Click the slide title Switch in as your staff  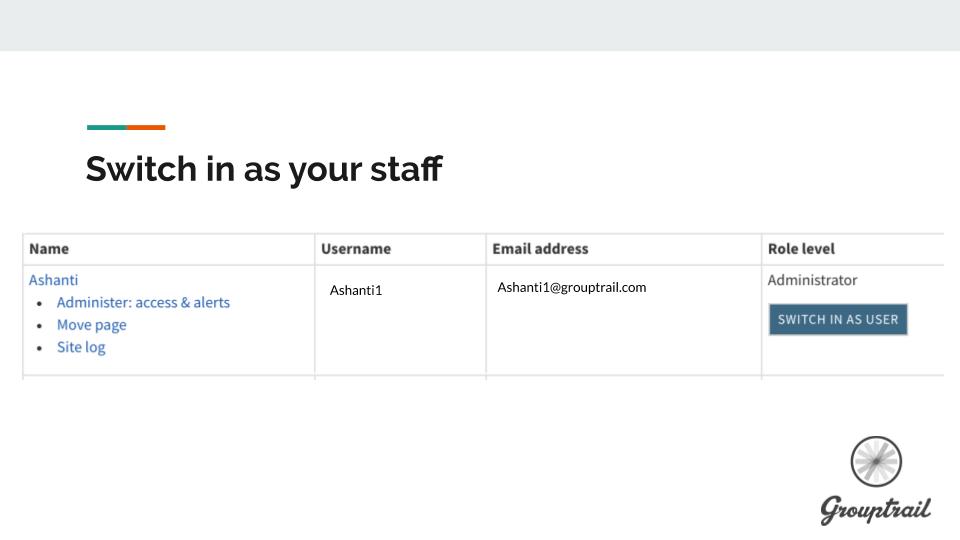pos(263,168)
